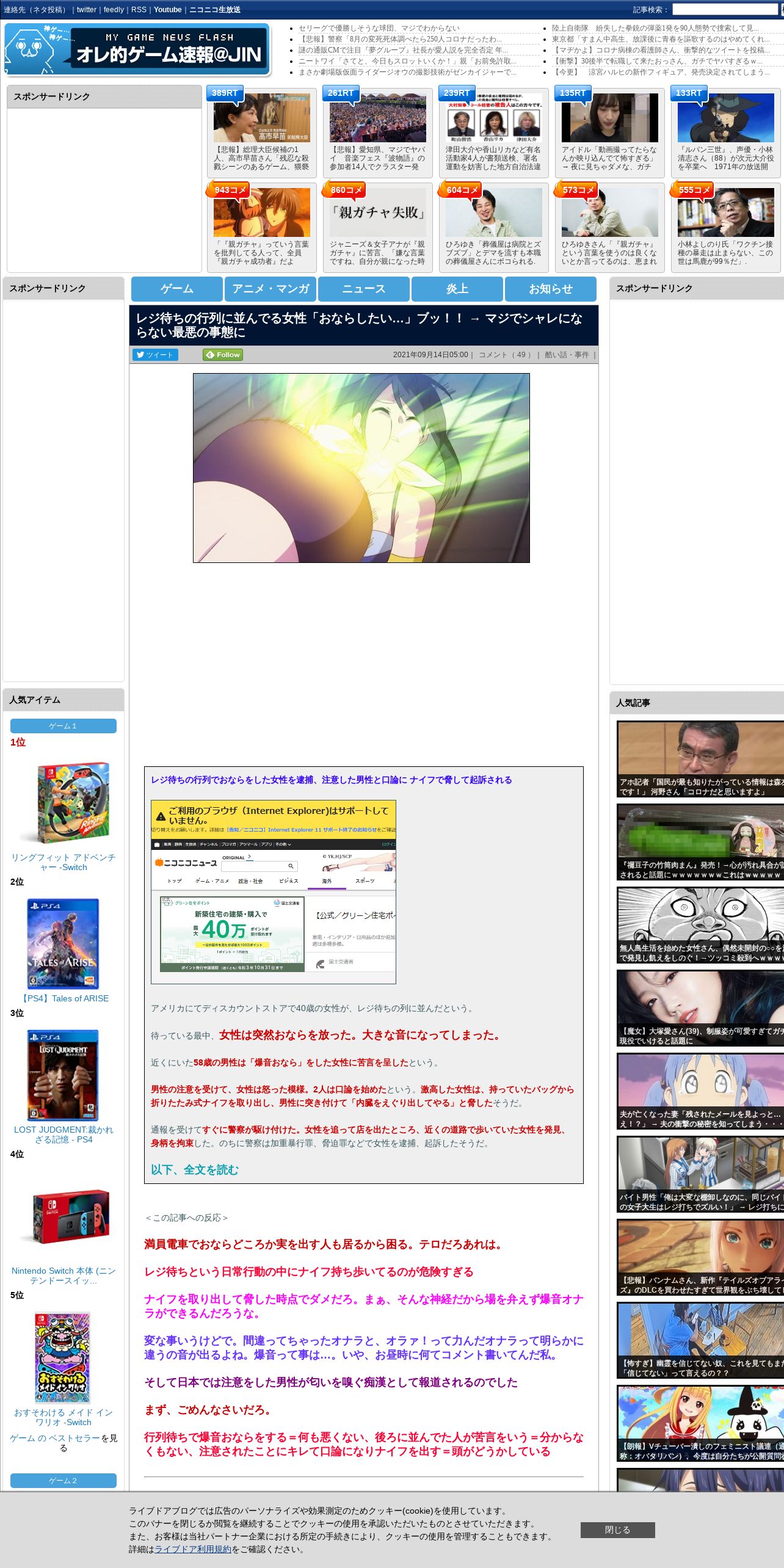The image size is (784, 1568).
Task: Open popular article 大塚愛さん thumbnail
Action: [x=700, y=1008]
